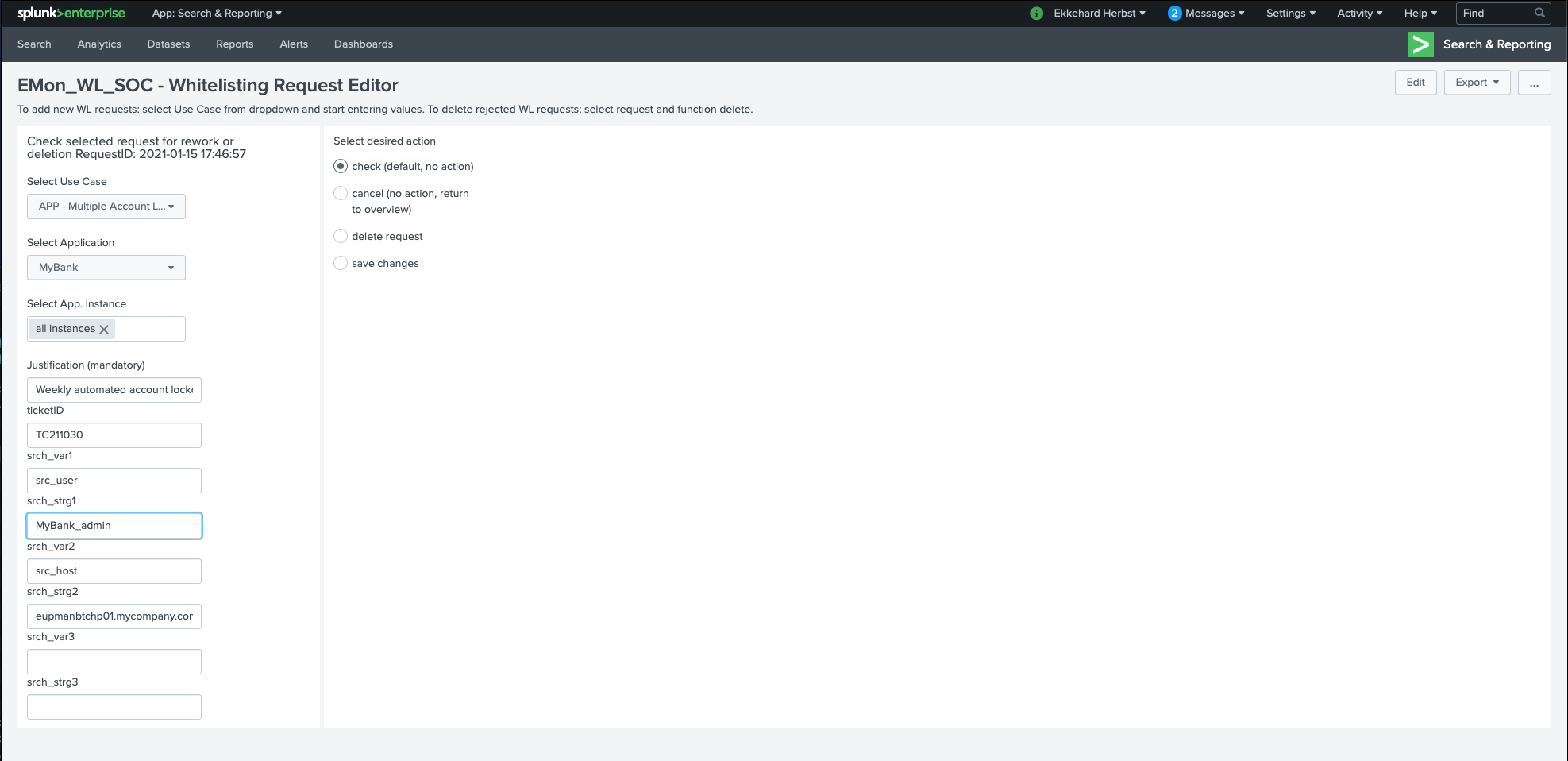
Task: Click the Edit button
Action: pyautogui.click(x=1415, y=83)
